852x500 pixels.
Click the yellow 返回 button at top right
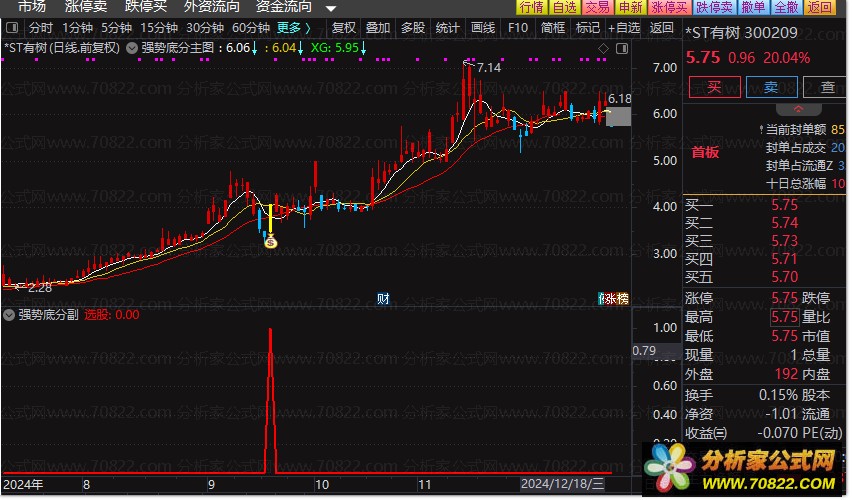click(x=820, y=7)
